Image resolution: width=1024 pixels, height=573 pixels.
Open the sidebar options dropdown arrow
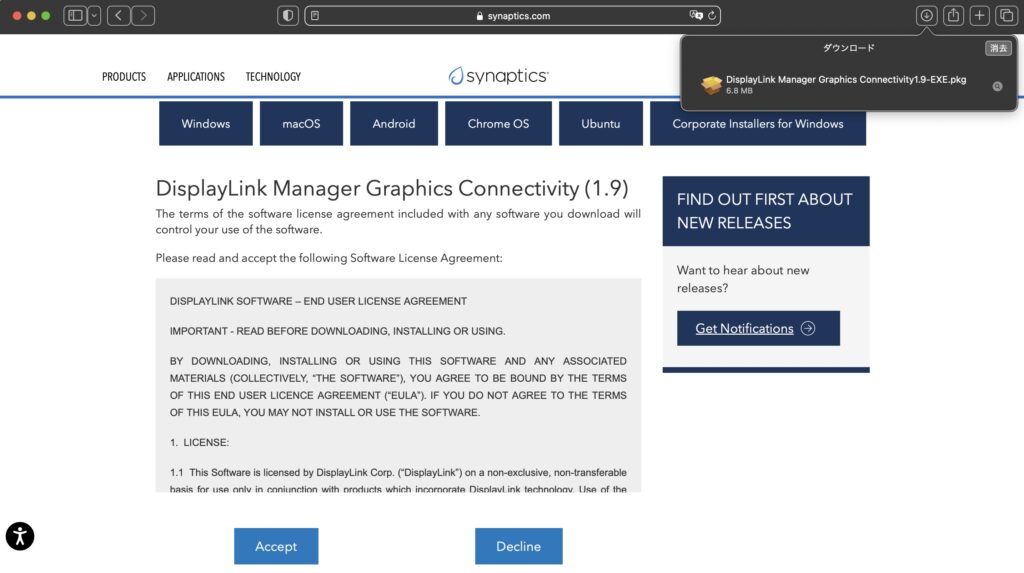[95, 15]
